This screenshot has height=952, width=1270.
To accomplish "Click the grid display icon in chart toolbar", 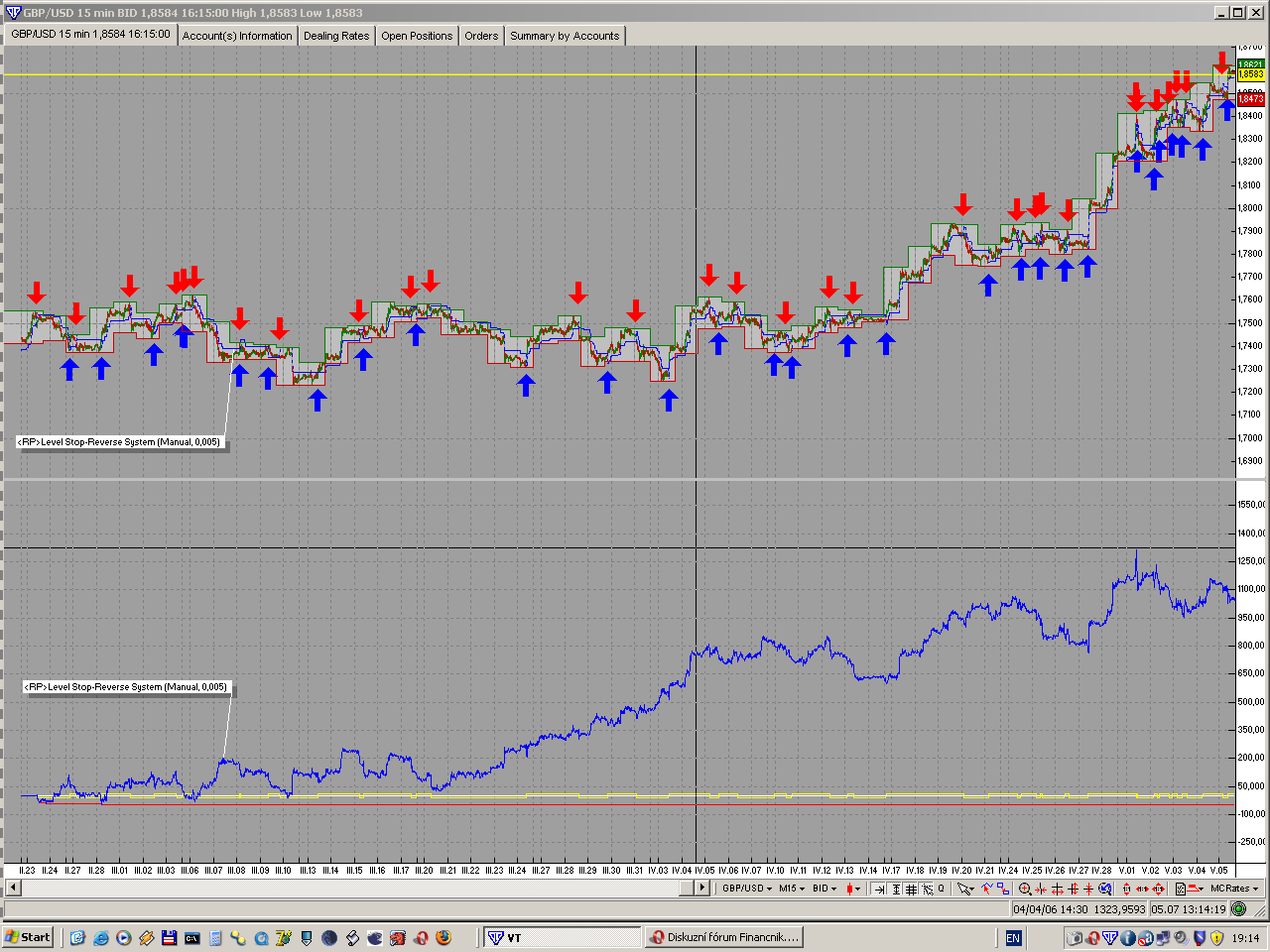I will pyautogui.click(x=911, y=889).
